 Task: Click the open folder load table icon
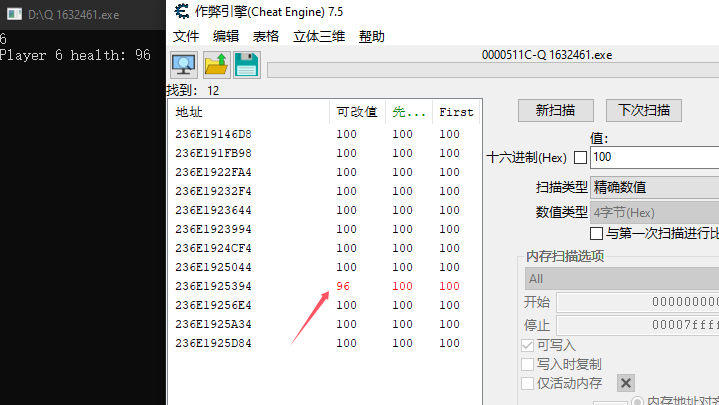point(216,65)
